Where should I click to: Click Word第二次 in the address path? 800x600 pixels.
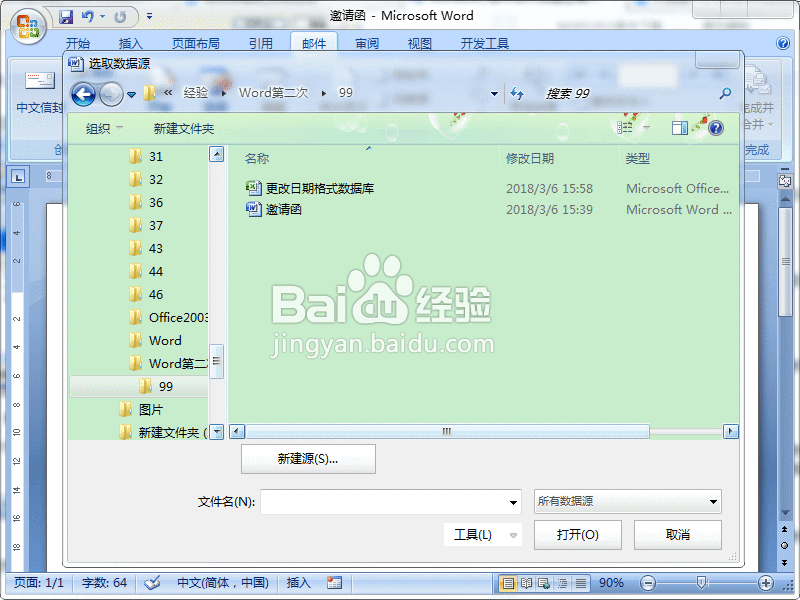[x=273, y=93]
